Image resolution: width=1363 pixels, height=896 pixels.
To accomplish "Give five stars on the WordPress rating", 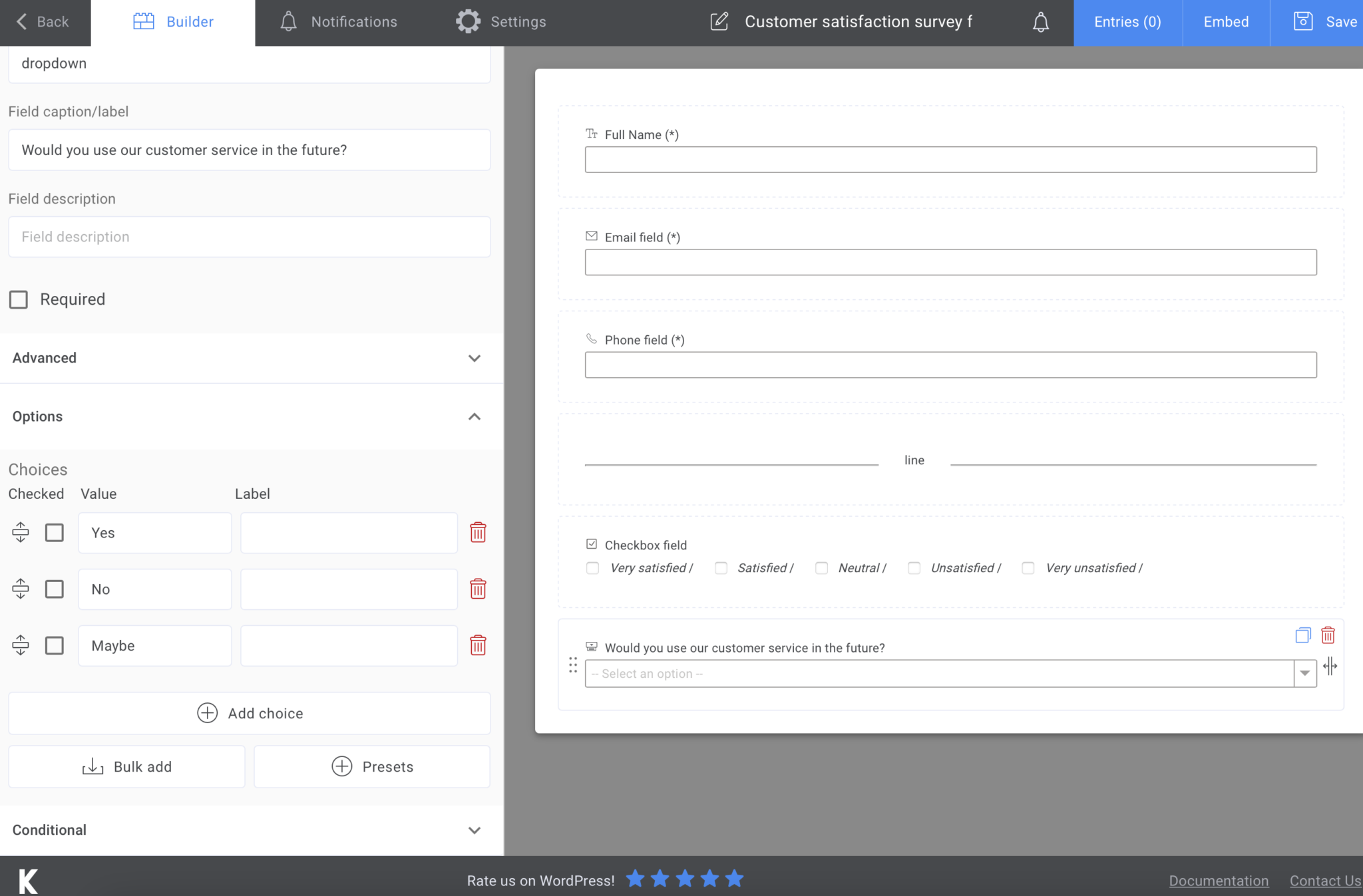I will pos(734,879).
